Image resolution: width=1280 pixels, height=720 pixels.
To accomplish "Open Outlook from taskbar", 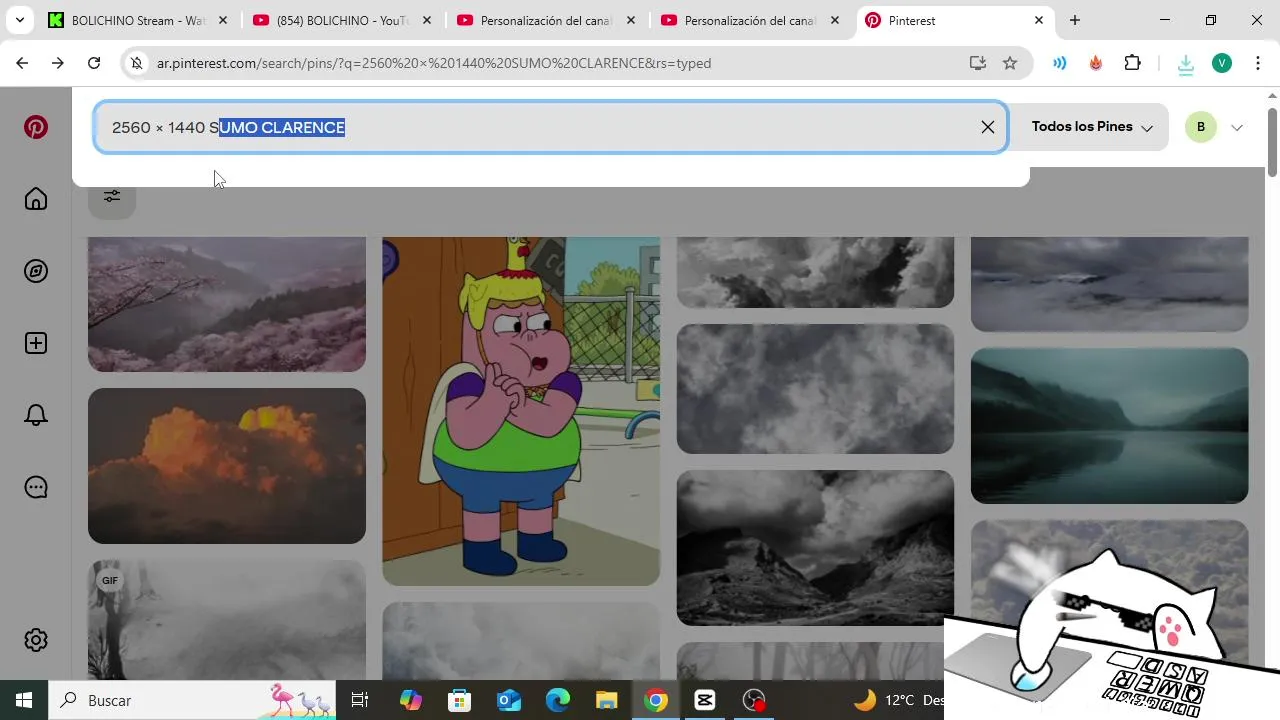I will coord(508,700).
